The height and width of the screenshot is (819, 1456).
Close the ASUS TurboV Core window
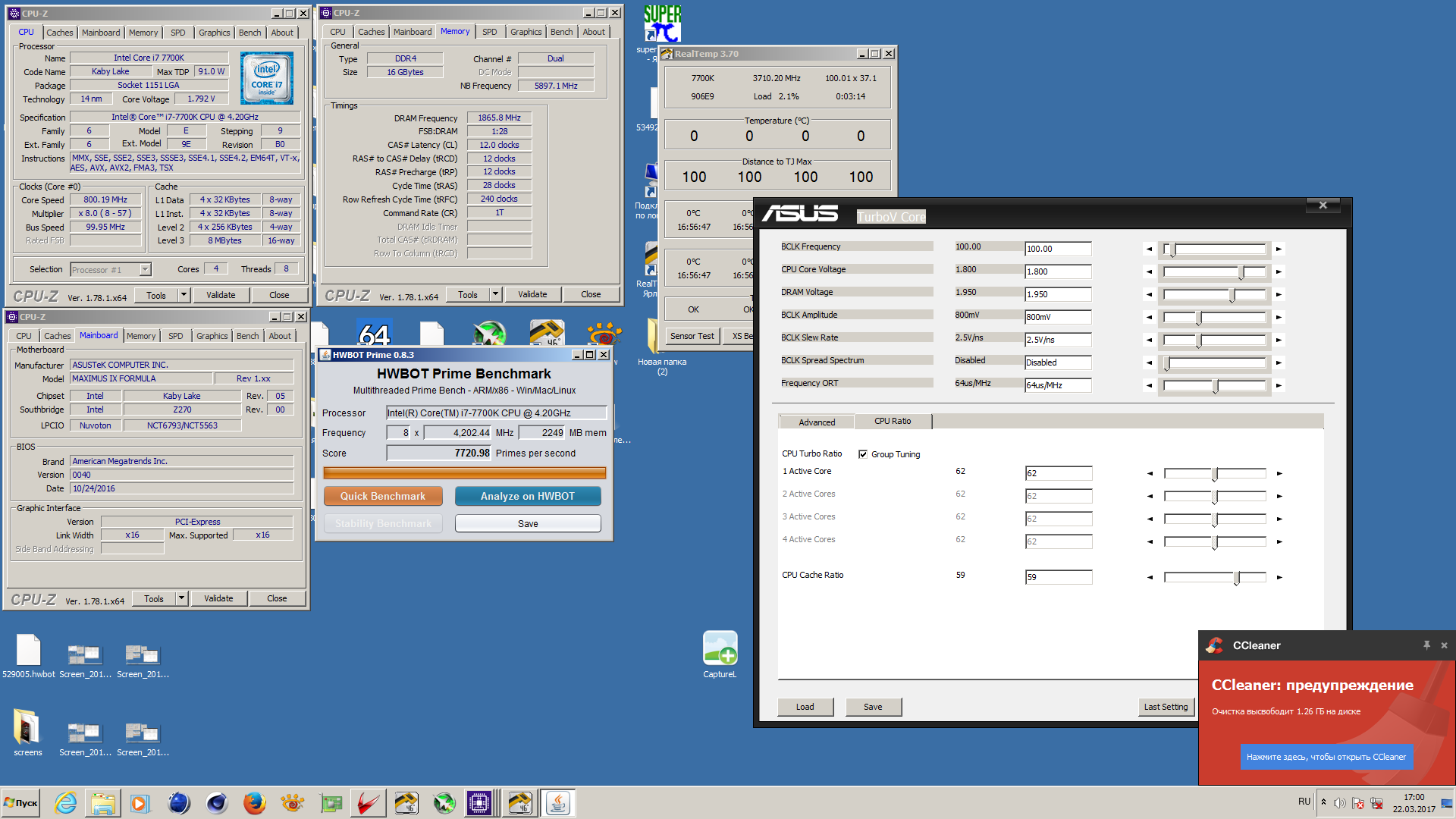1323,206
